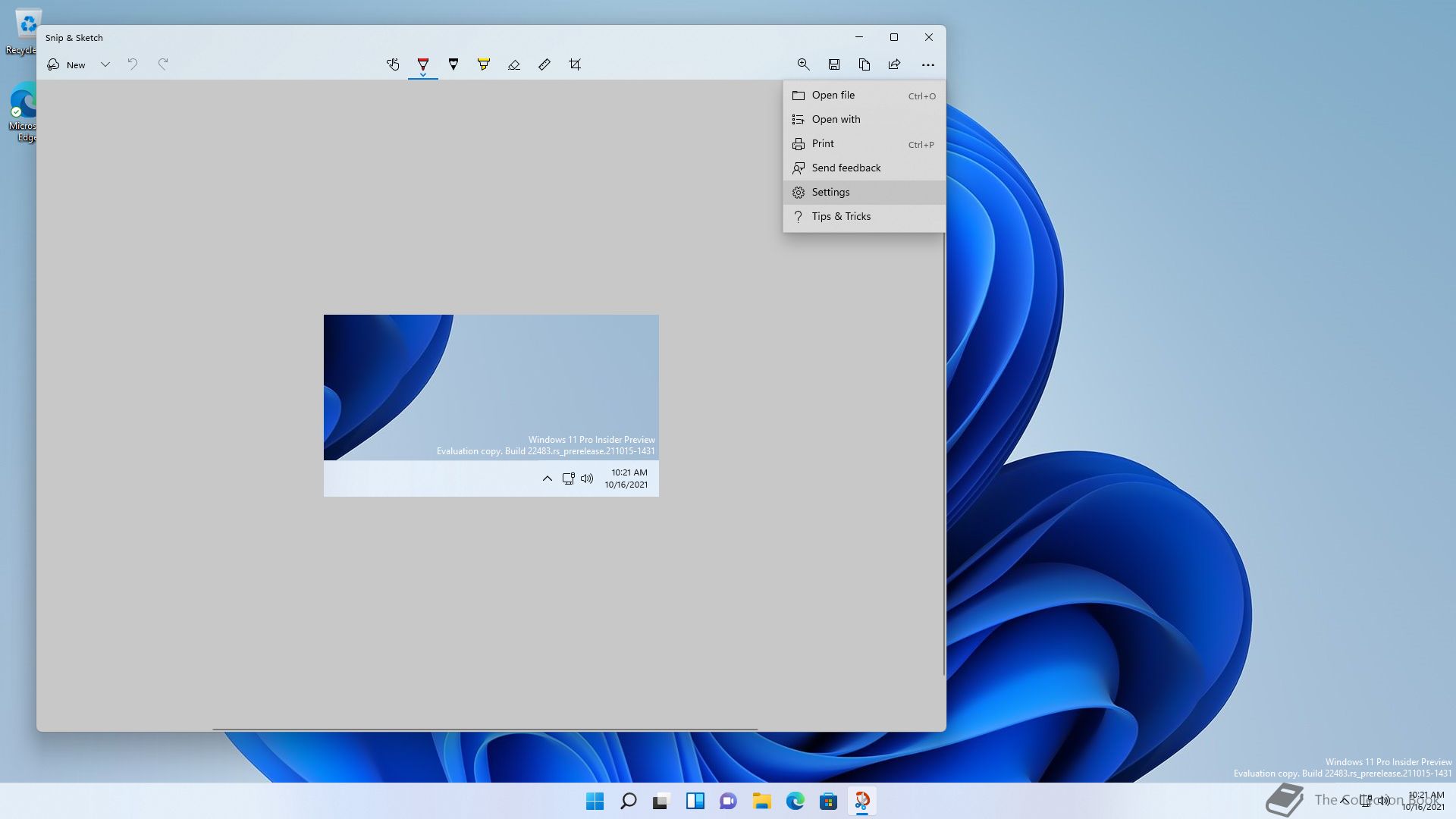This screenshot has height=819, width=1456.
Task: Redo the last action
Action: point(163,64)
